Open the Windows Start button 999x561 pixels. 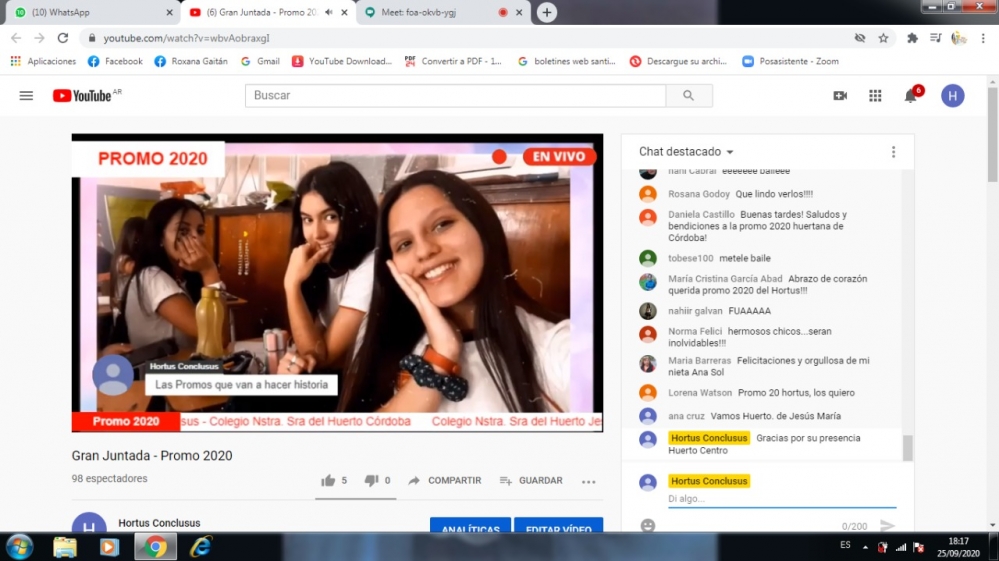pos(20,547)
